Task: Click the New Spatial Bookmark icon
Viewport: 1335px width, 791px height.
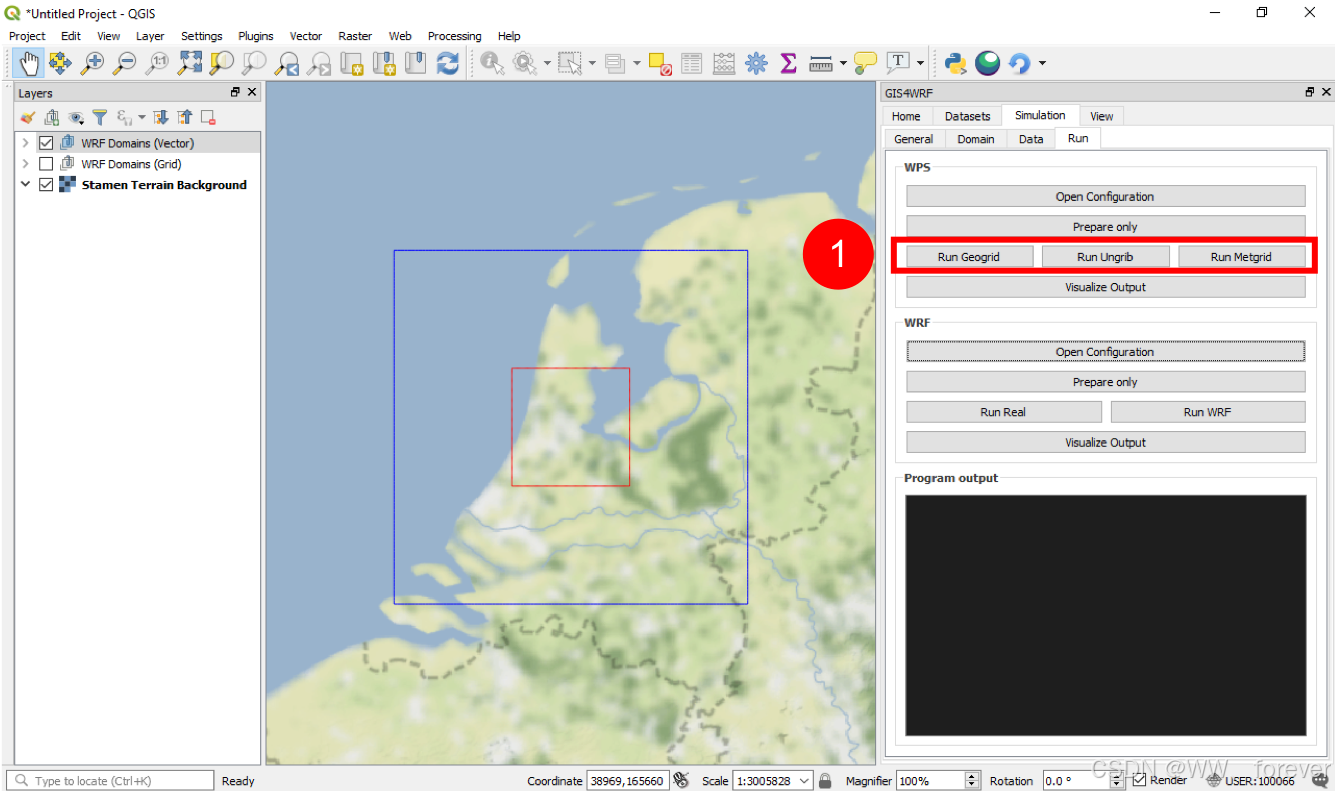Action: [x=383, y=63]
